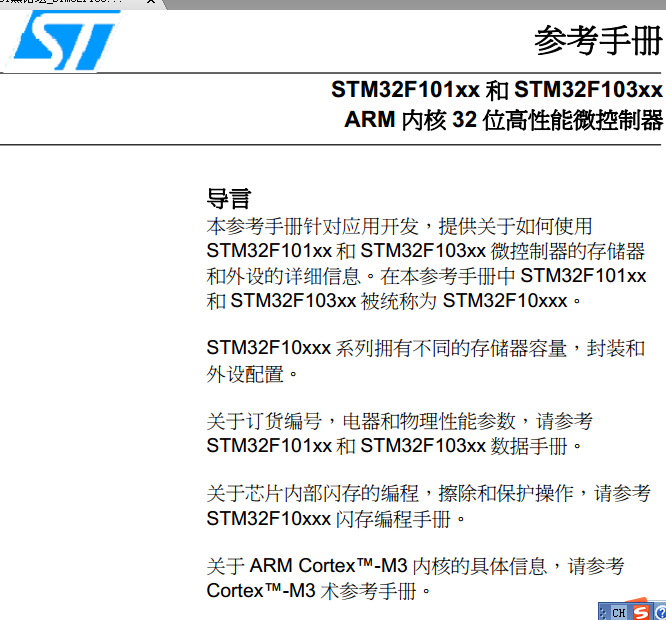This screenshot has height=620, width=666.
Task: Click the text '被统称为 STM32F10xxx'
Action: (x=471, y=301)
